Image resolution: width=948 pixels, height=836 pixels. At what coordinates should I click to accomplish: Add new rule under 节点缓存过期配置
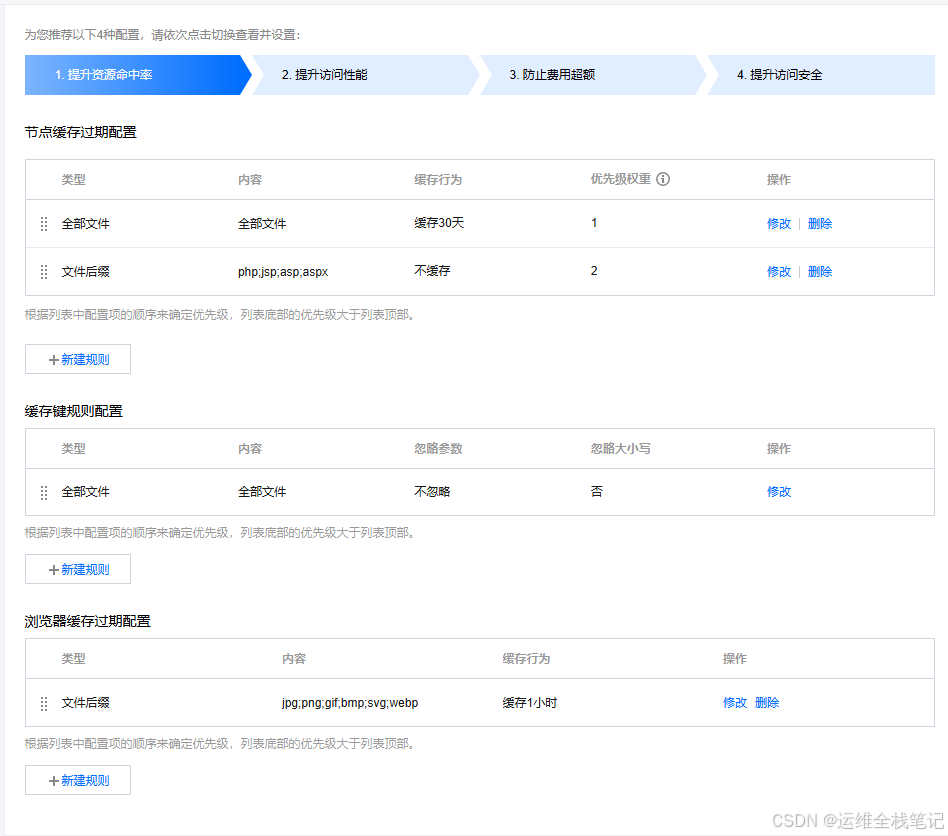(x=78, y=360)
